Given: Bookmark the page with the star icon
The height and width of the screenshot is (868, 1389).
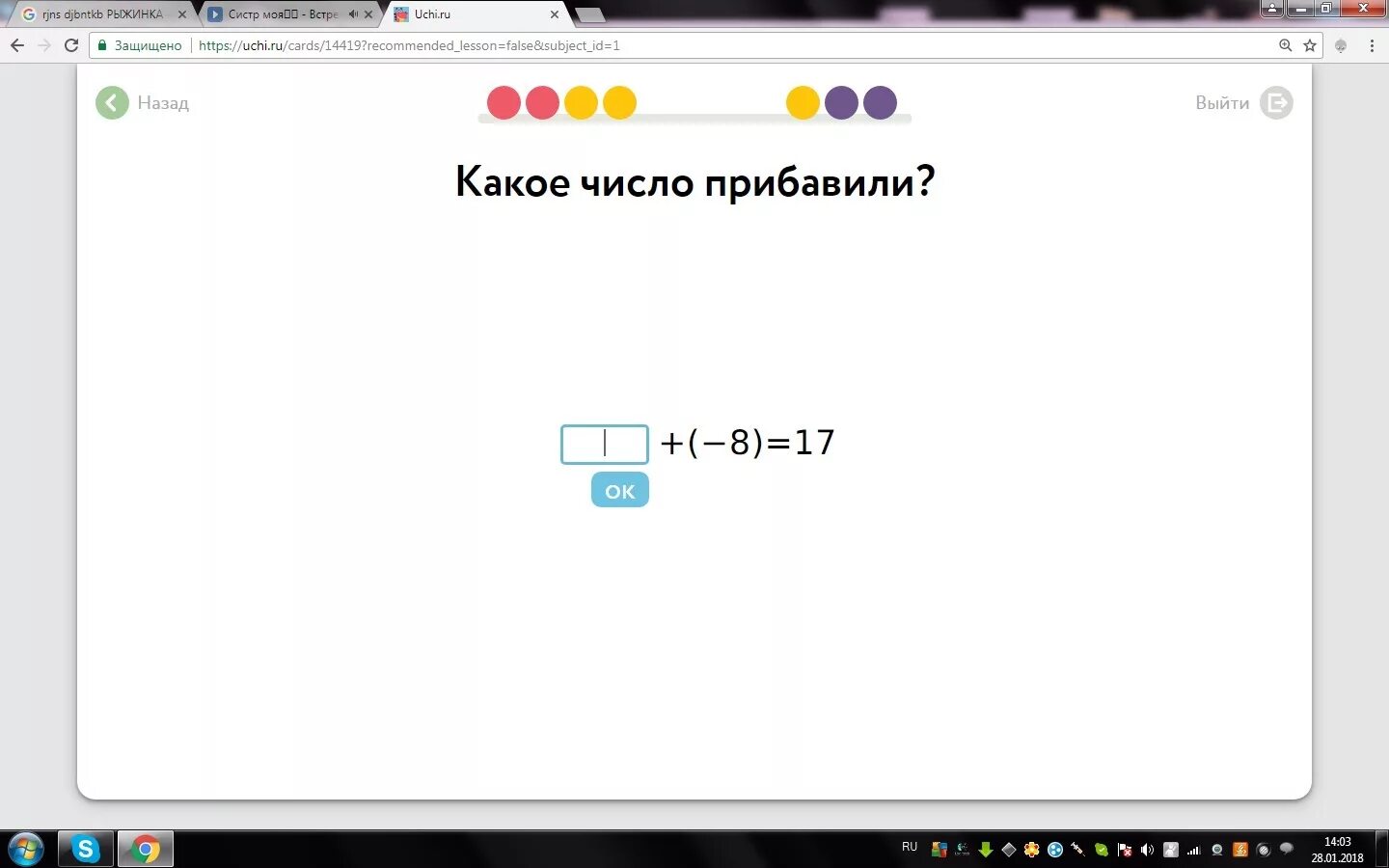Looking at the screenshot, I should click(x=1310, y=45).
